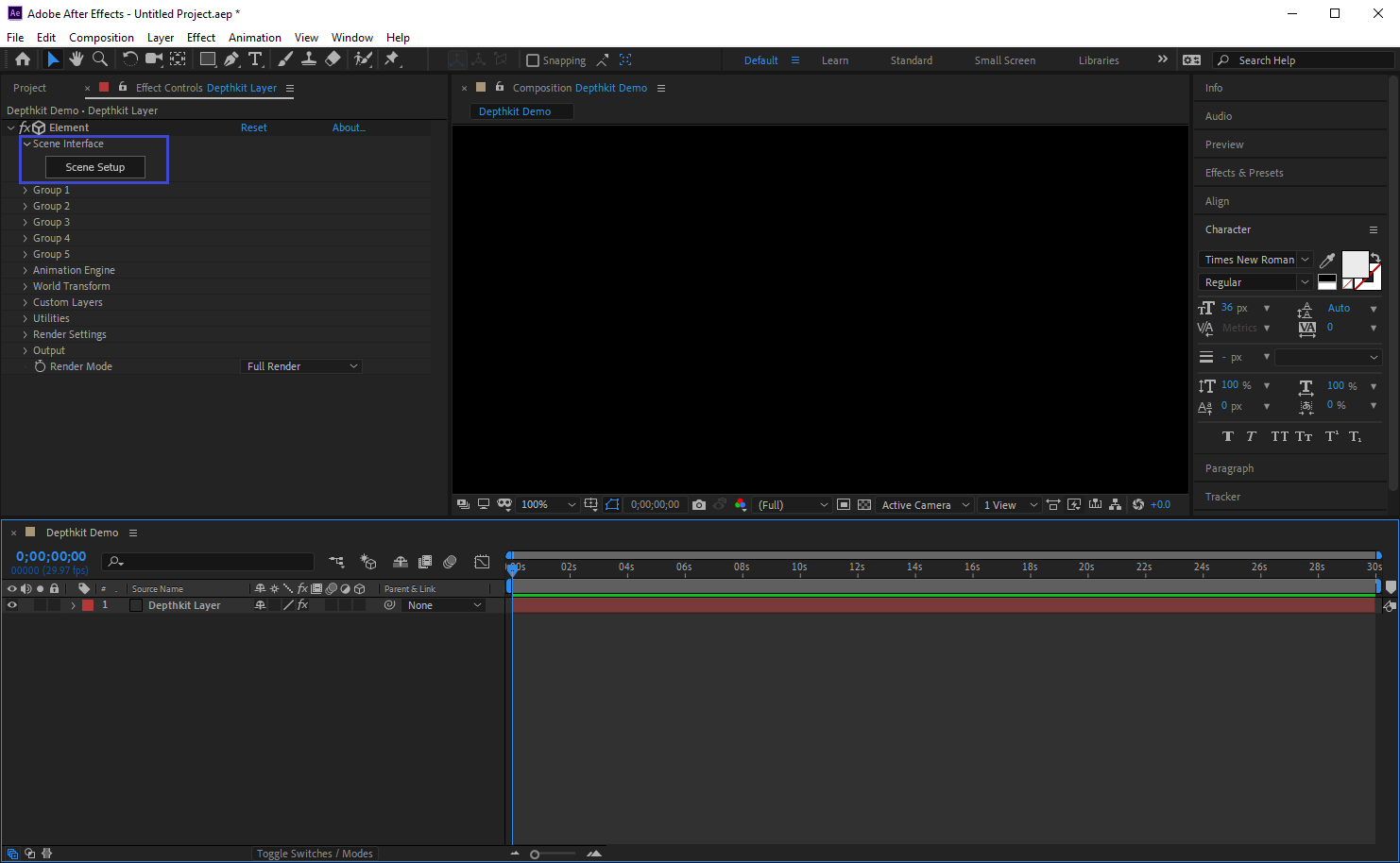1400x863 pixels.
Task: Toggle Faux Bold in Character panel
Action: coord(1227,436)
